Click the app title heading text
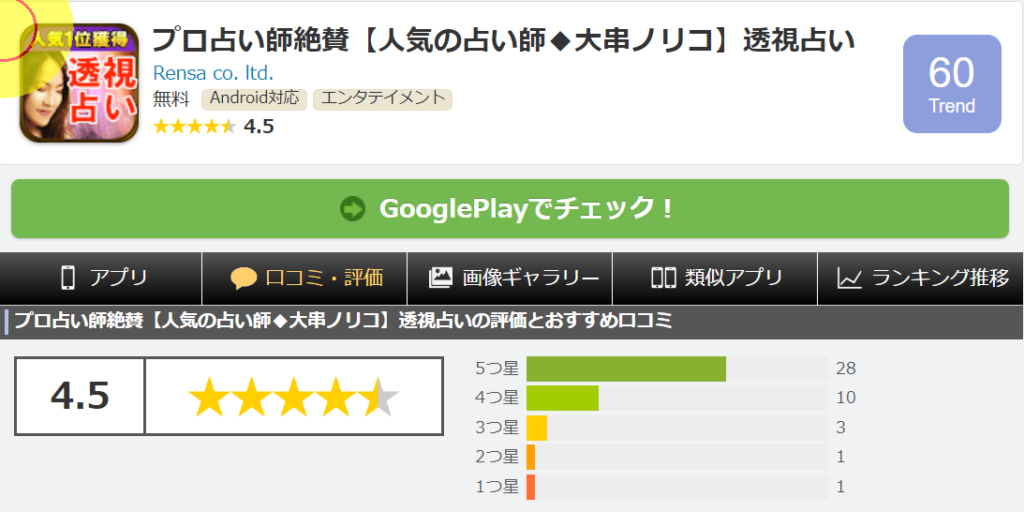1024x512 pixels. [x=504, y=40]
